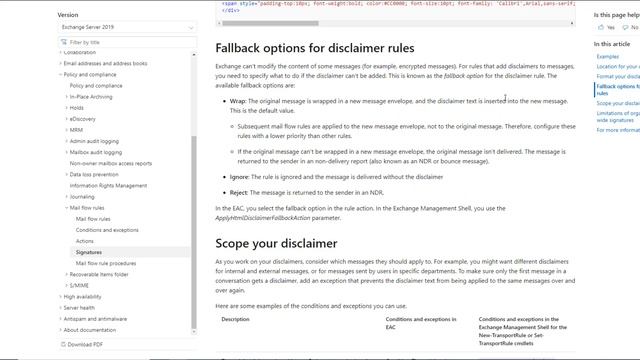Viewport: 640px width, 360px height.
Task: Jump to Fallback options section link
Action: click(x=618, y=90)
